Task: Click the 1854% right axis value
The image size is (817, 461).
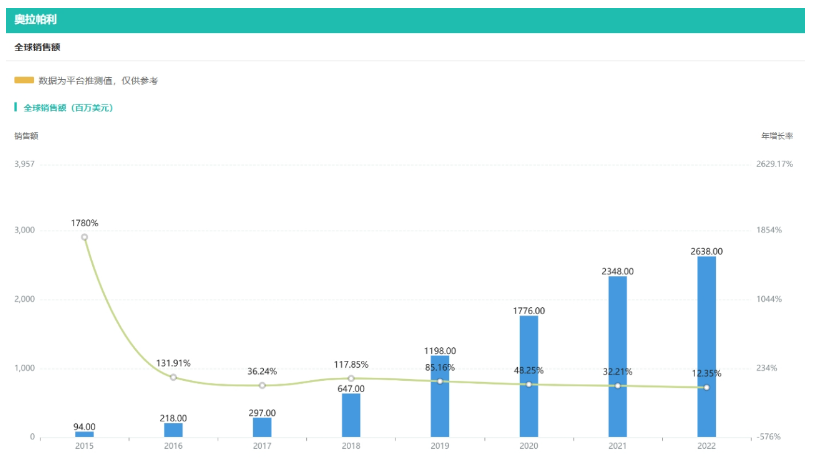Action: (x=769, y=230)
